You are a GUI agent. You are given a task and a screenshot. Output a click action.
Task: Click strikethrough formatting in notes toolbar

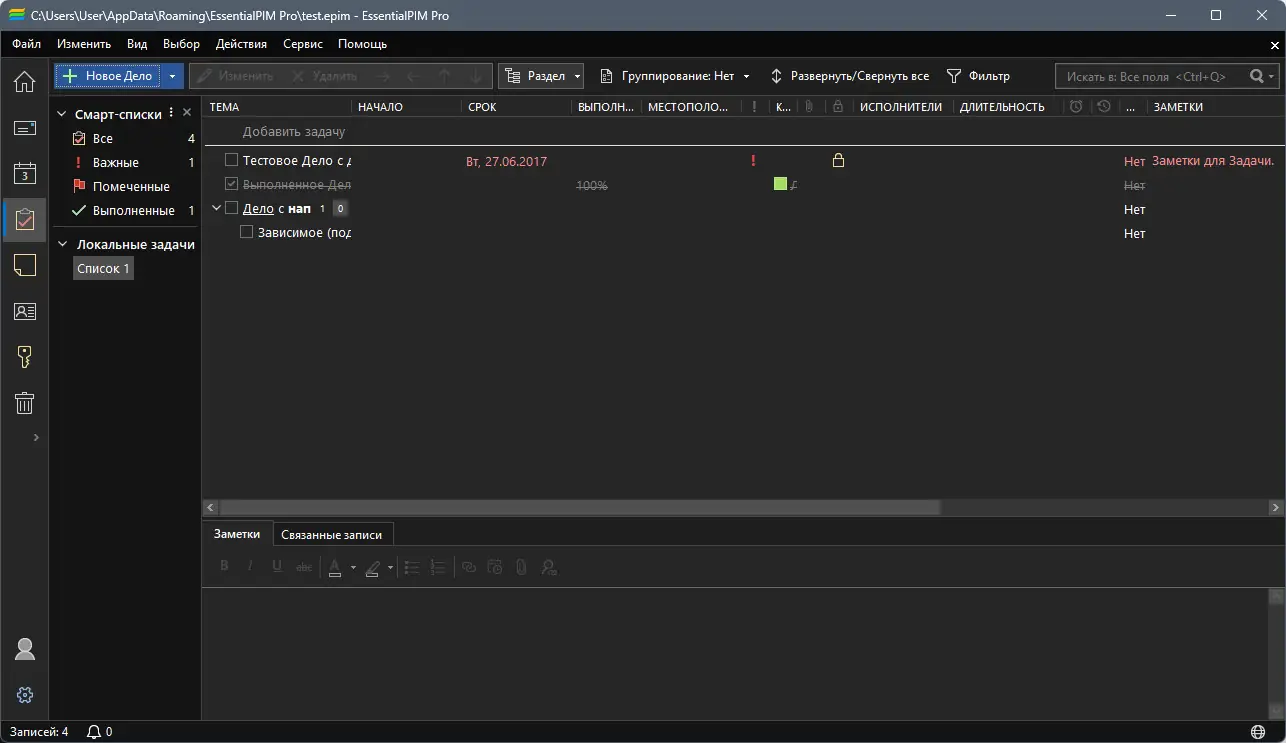(304, 567)
